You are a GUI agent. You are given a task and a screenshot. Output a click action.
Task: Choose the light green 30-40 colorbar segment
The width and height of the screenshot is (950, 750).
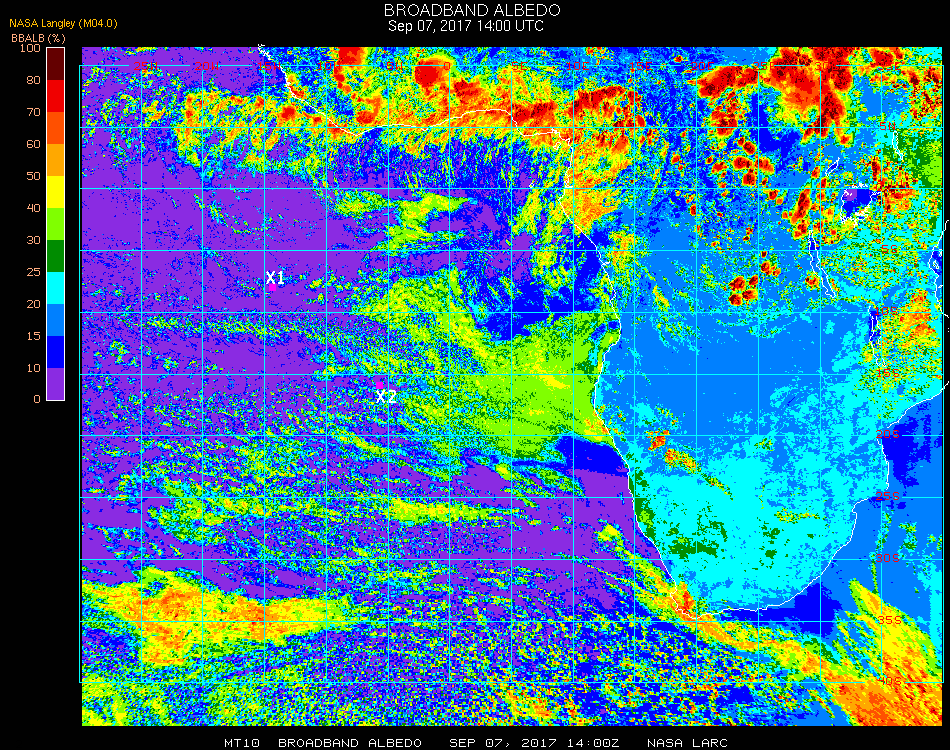55,224
